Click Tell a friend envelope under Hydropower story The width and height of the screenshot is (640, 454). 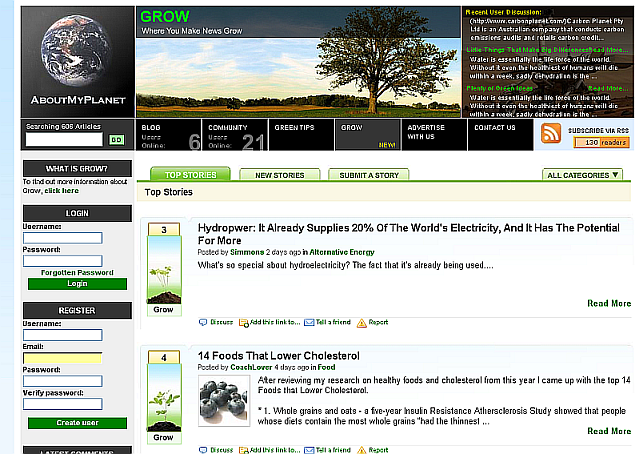[309, 323]
